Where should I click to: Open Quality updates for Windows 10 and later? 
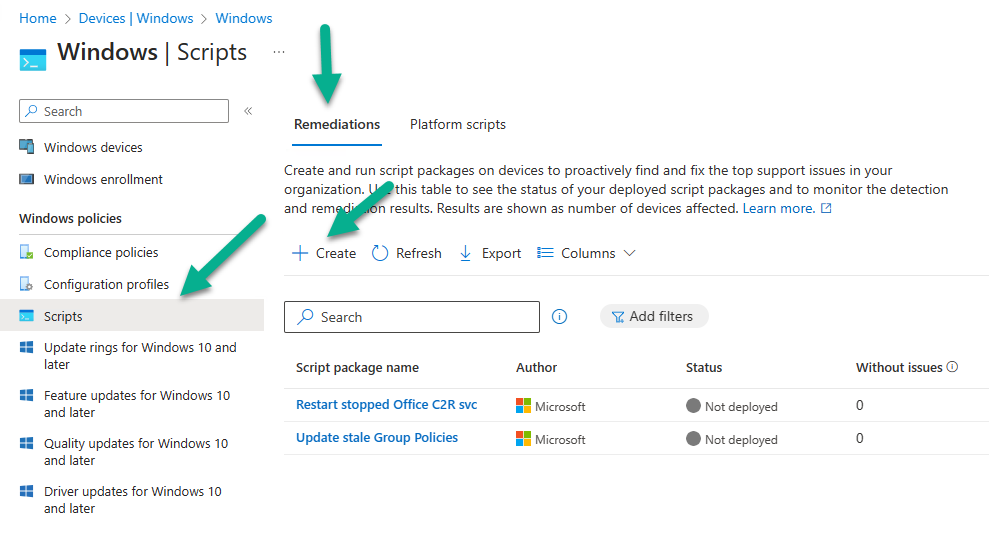coord(136,452)
